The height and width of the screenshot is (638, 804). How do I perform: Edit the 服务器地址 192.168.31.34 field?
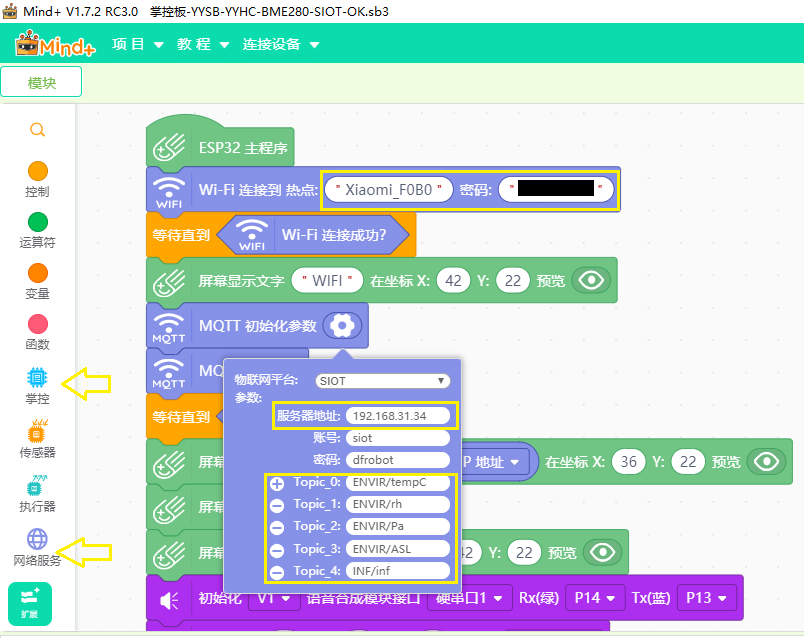pyautogui.click(x=398, y=416)
